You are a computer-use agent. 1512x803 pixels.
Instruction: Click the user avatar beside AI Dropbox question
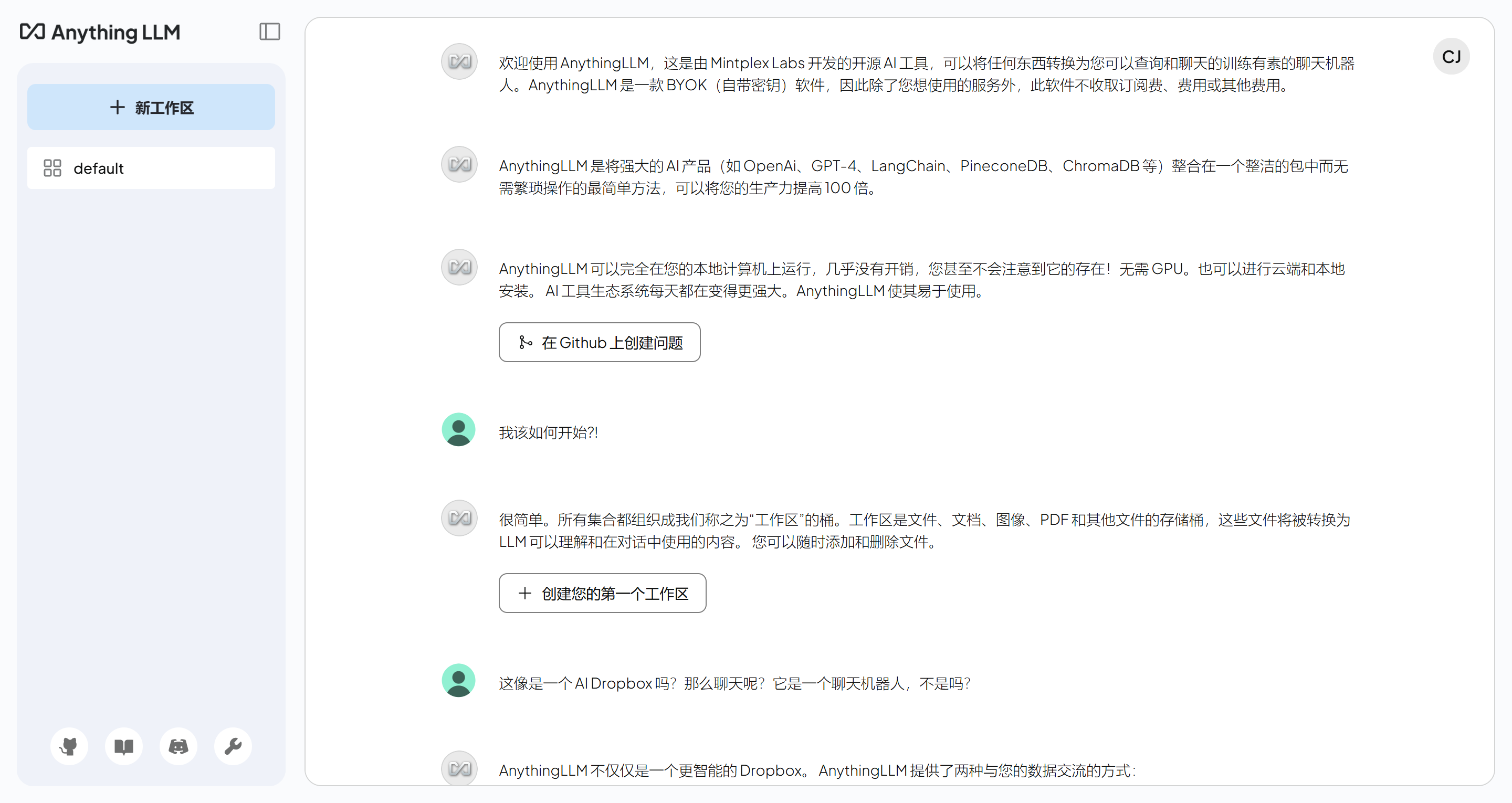[x=458, y=681]
